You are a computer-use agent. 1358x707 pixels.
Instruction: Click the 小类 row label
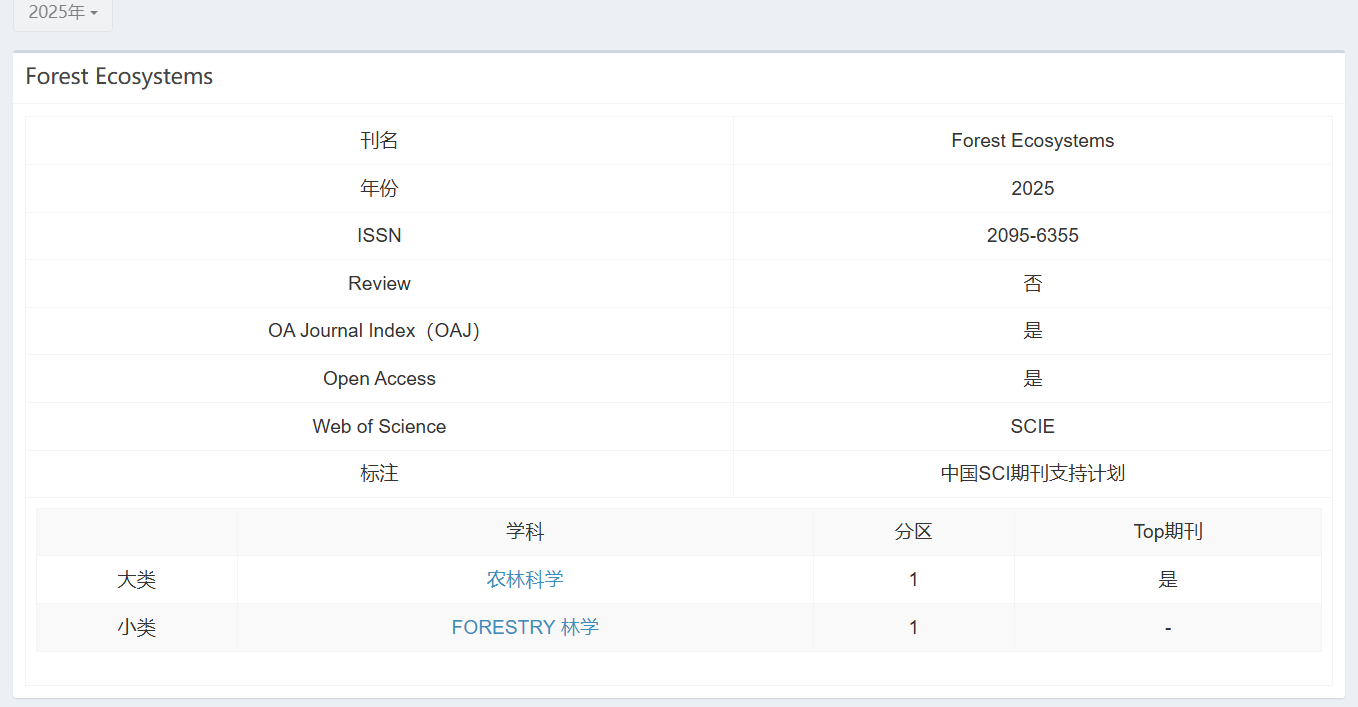click(137, 628)
